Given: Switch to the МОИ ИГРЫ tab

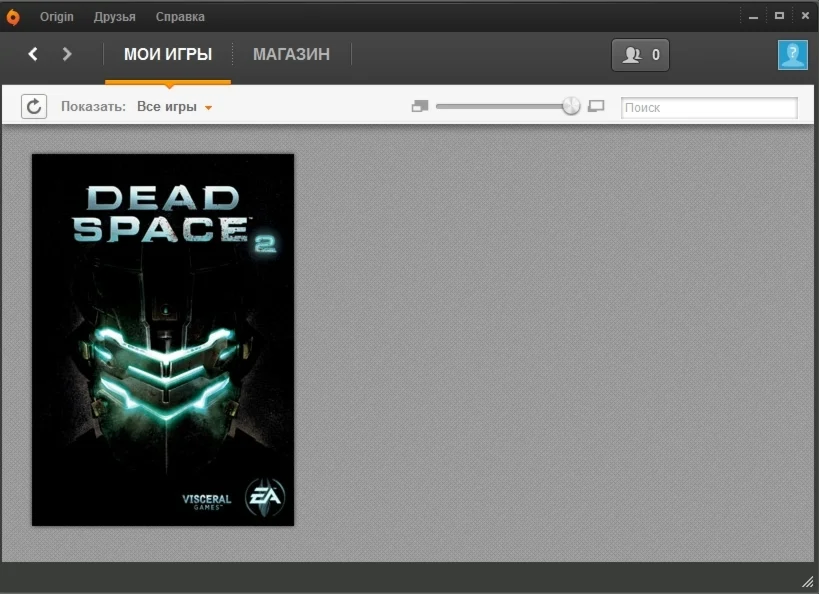Looking at the screenshot, I should tap(168, 55).
